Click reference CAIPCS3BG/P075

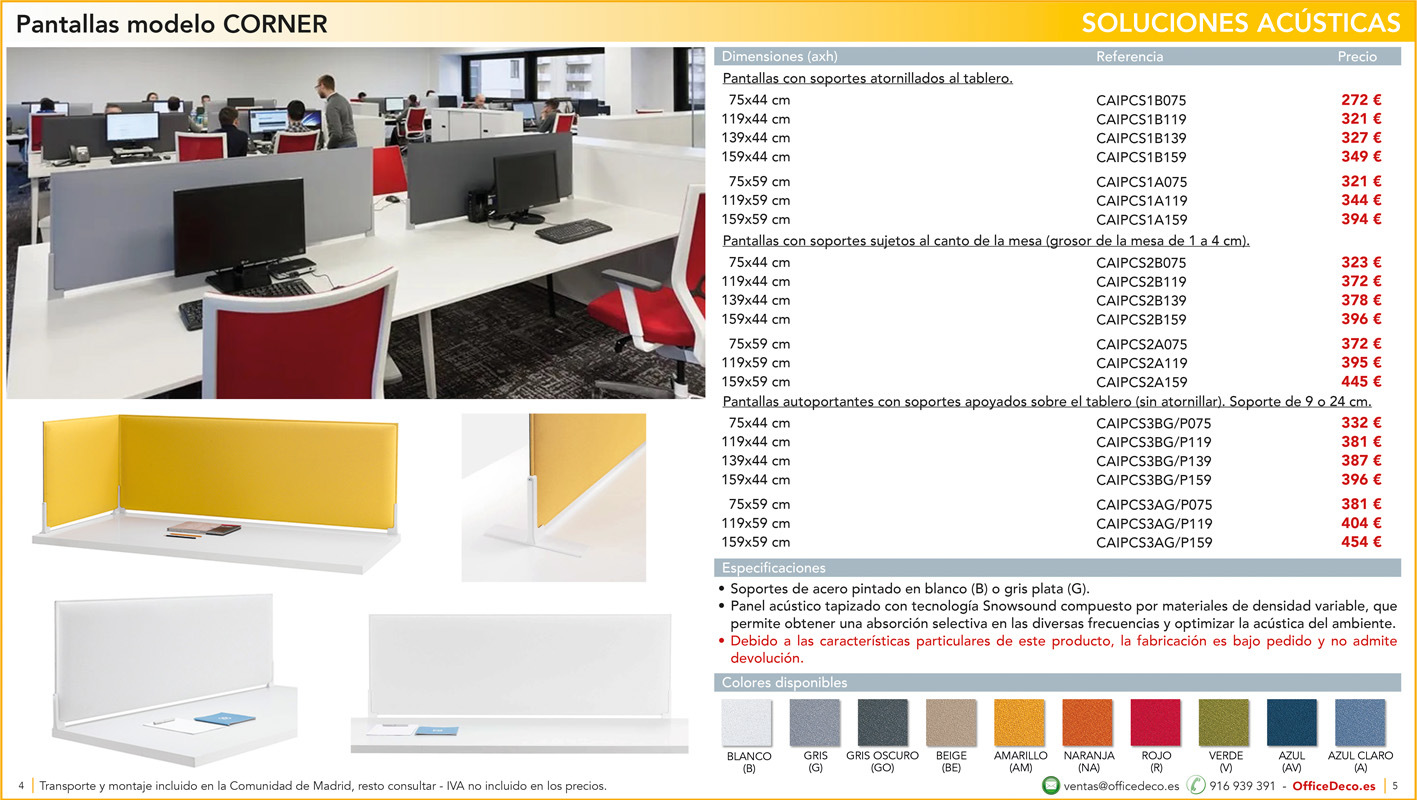click(x=1154, y=424)
